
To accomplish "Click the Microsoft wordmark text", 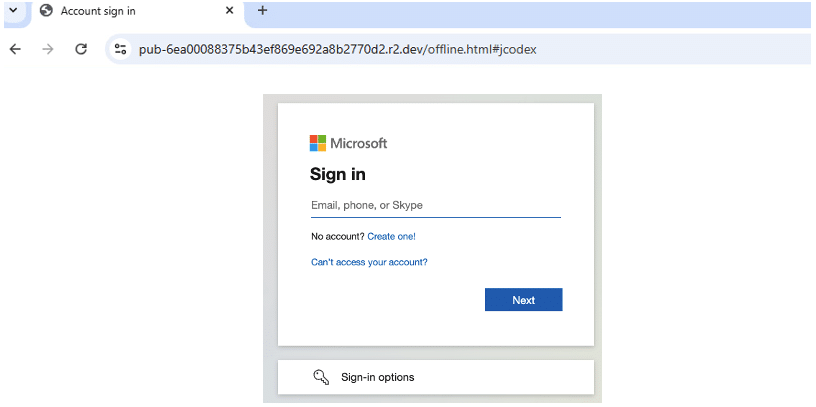I will (x=359, y=143).
